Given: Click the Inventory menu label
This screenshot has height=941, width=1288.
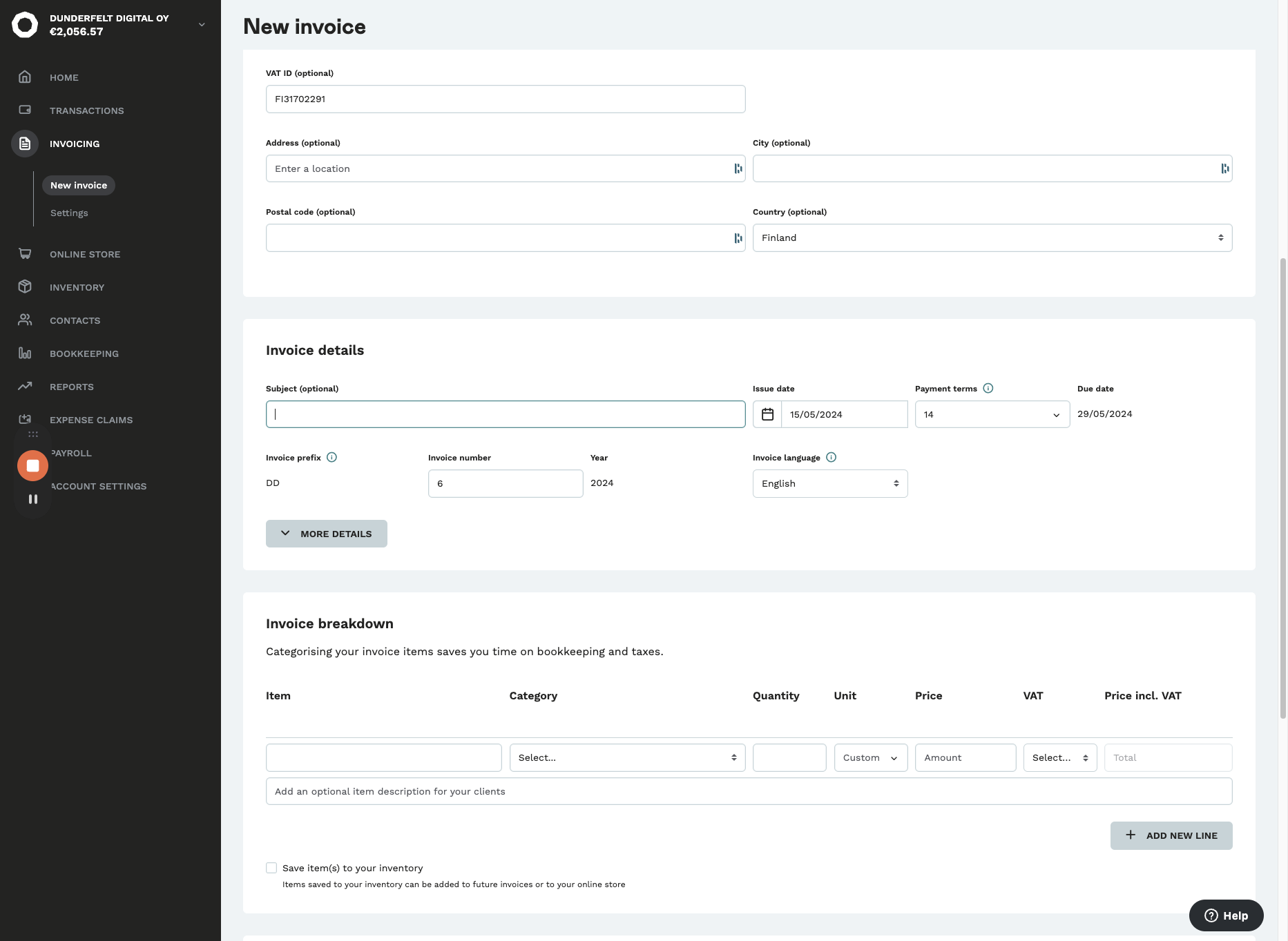Looking at the screenshot, I should pyautogui.click(x=77, y=287).
